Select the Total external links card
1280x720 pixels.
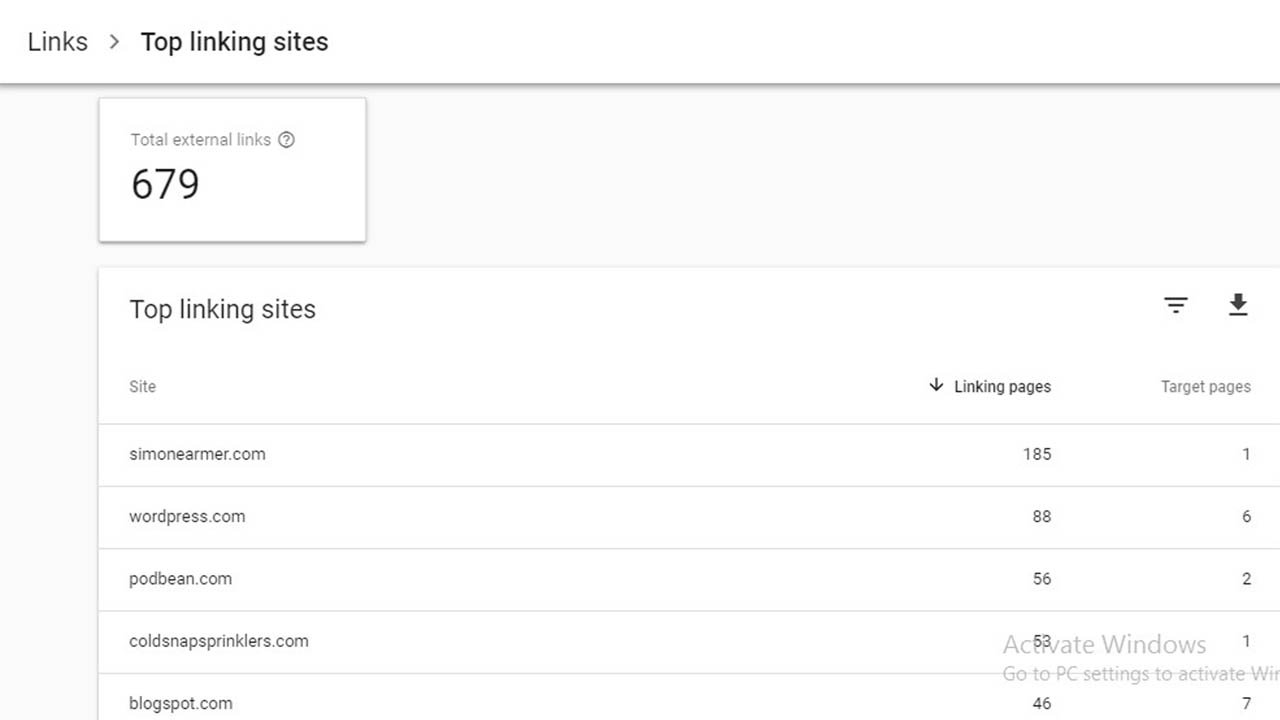(x=232, y=169)
